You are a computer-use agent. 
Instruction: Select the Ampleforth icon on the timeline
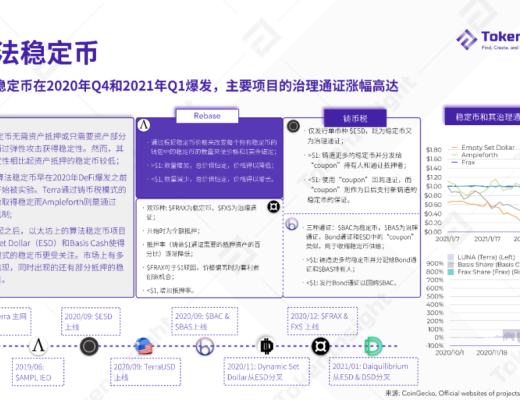(x=38, y=346)
